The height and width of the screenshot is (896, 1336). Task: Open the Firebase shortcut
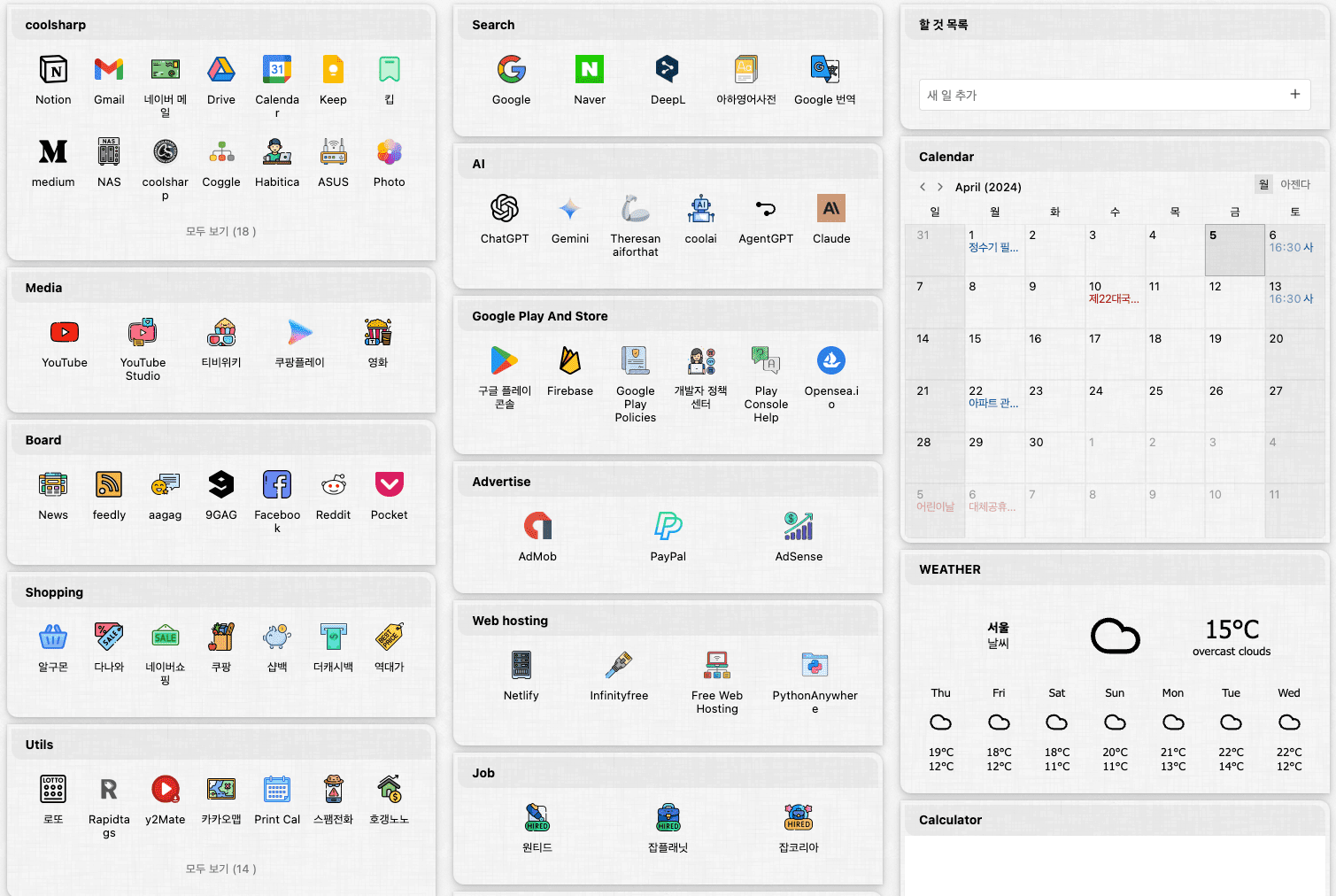[x=570, y=361]
